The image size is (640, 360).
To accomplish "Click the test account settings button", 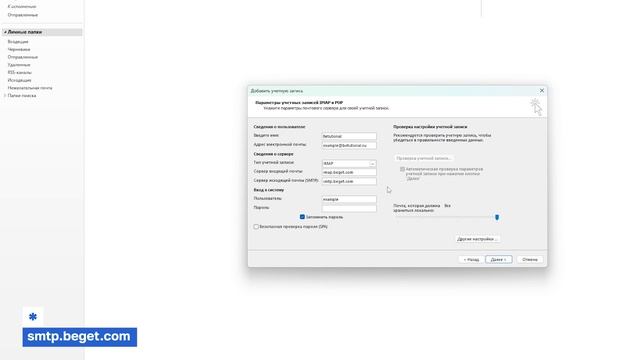I will click(x=424, y=158).
